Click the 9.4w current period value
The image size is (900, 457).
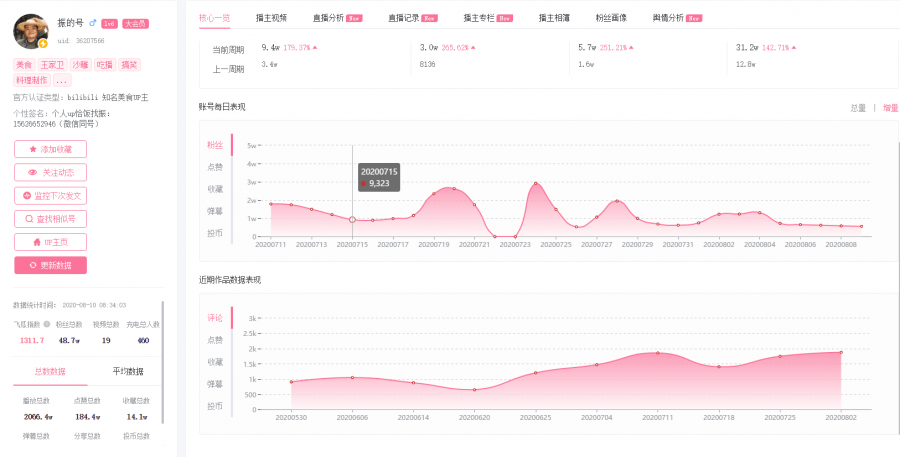(x=270, y=47)
